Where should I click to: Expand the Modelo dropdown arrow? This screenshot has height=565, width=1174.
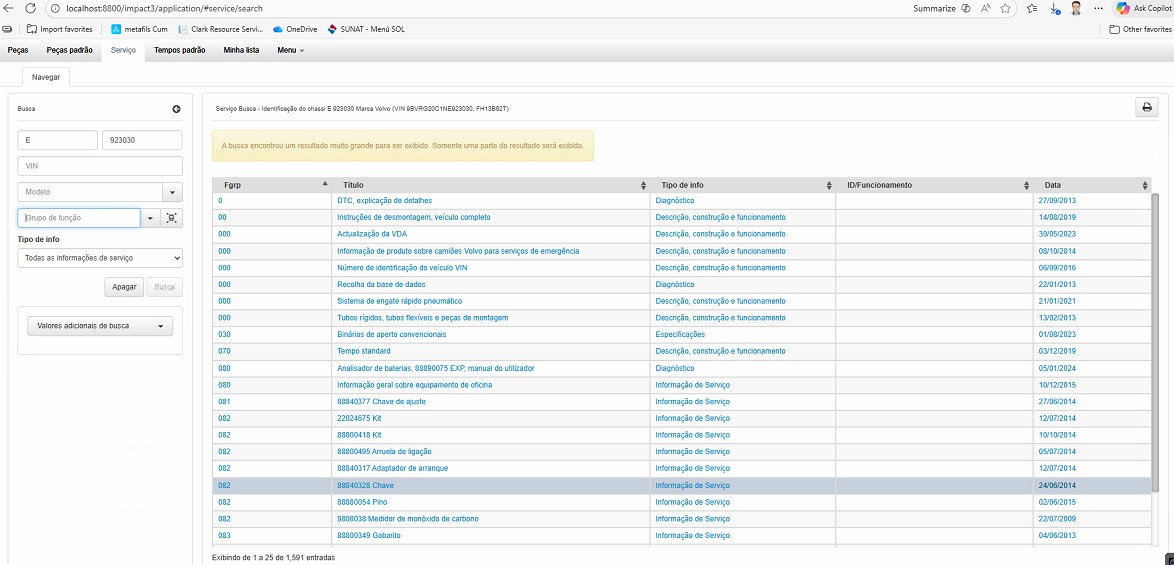172,192
